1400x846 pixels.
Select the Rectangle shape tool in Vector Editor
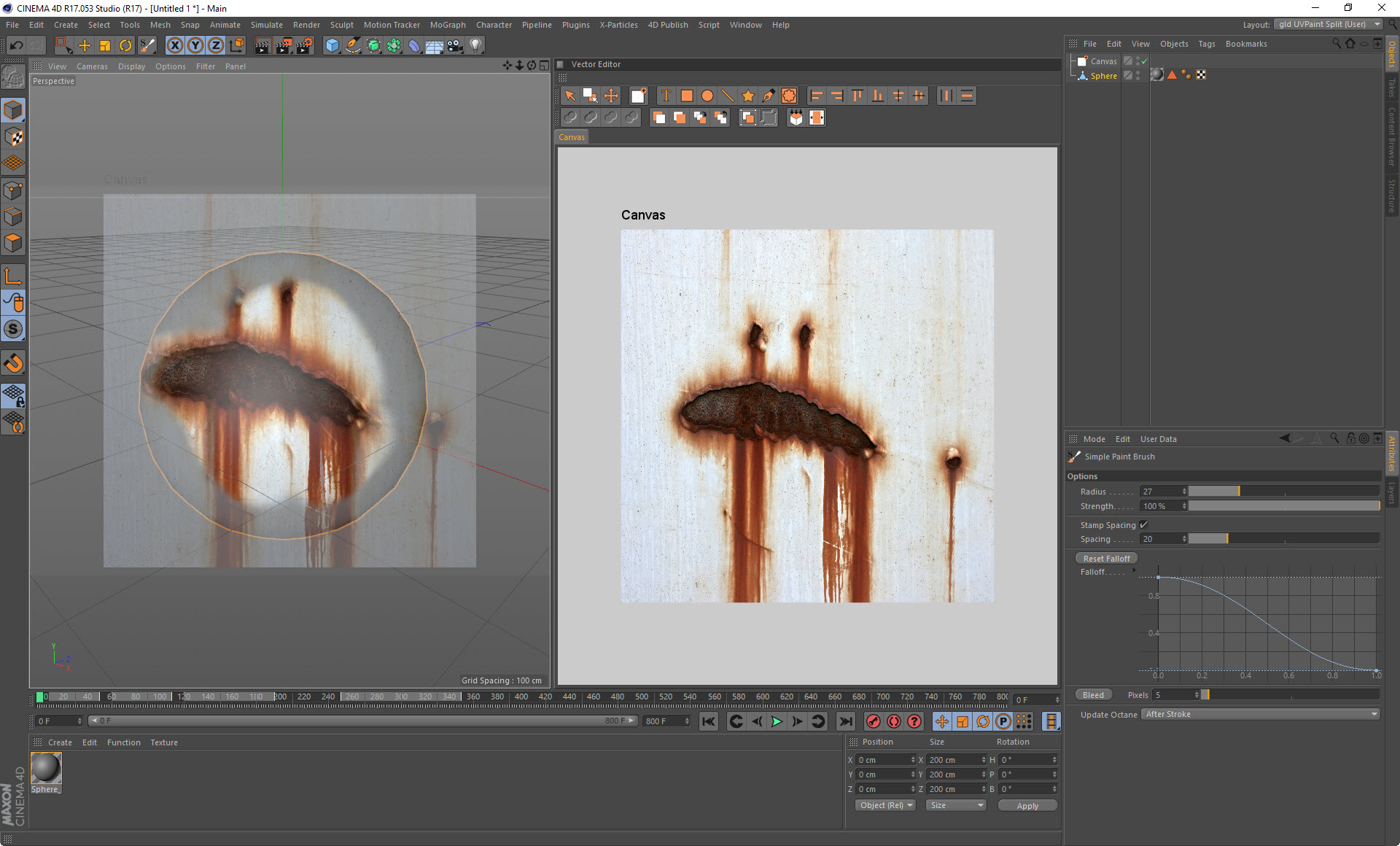(x=686, y=96)
